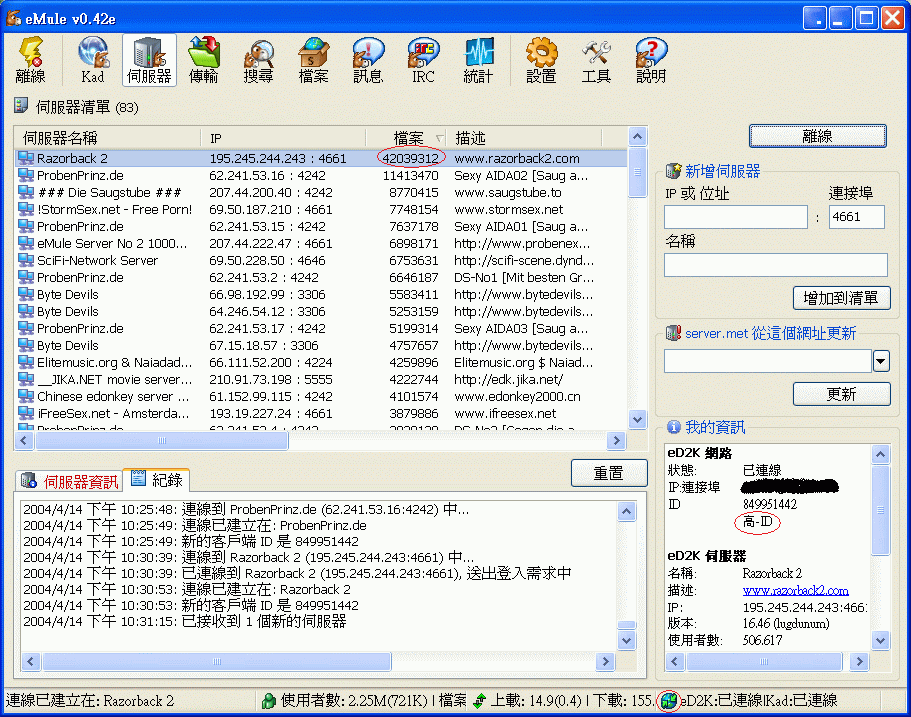Open the Kad network toolbar icon
The image size is (911, 717).
(93, 60)
